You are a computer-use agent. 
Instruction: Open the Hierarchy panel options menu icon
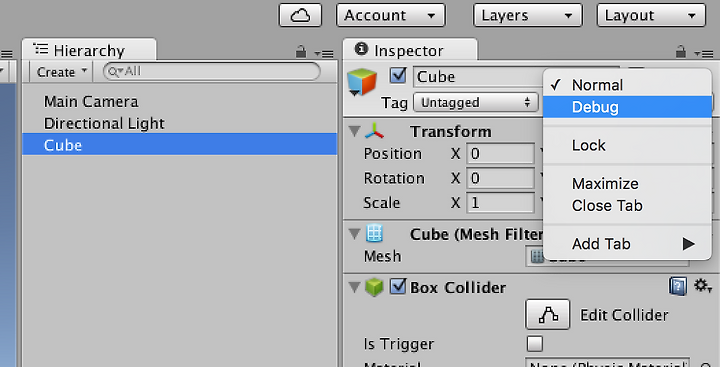324,54
